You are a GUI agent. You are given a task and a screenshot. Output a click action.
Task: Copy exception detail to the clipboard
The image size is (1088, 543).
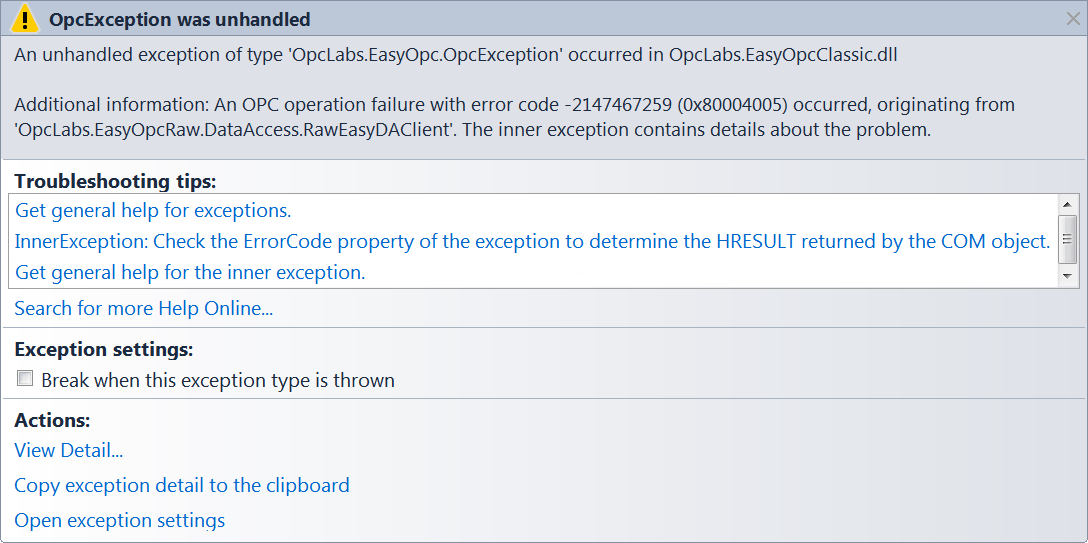pyautogui.click(x=182, y=485)
